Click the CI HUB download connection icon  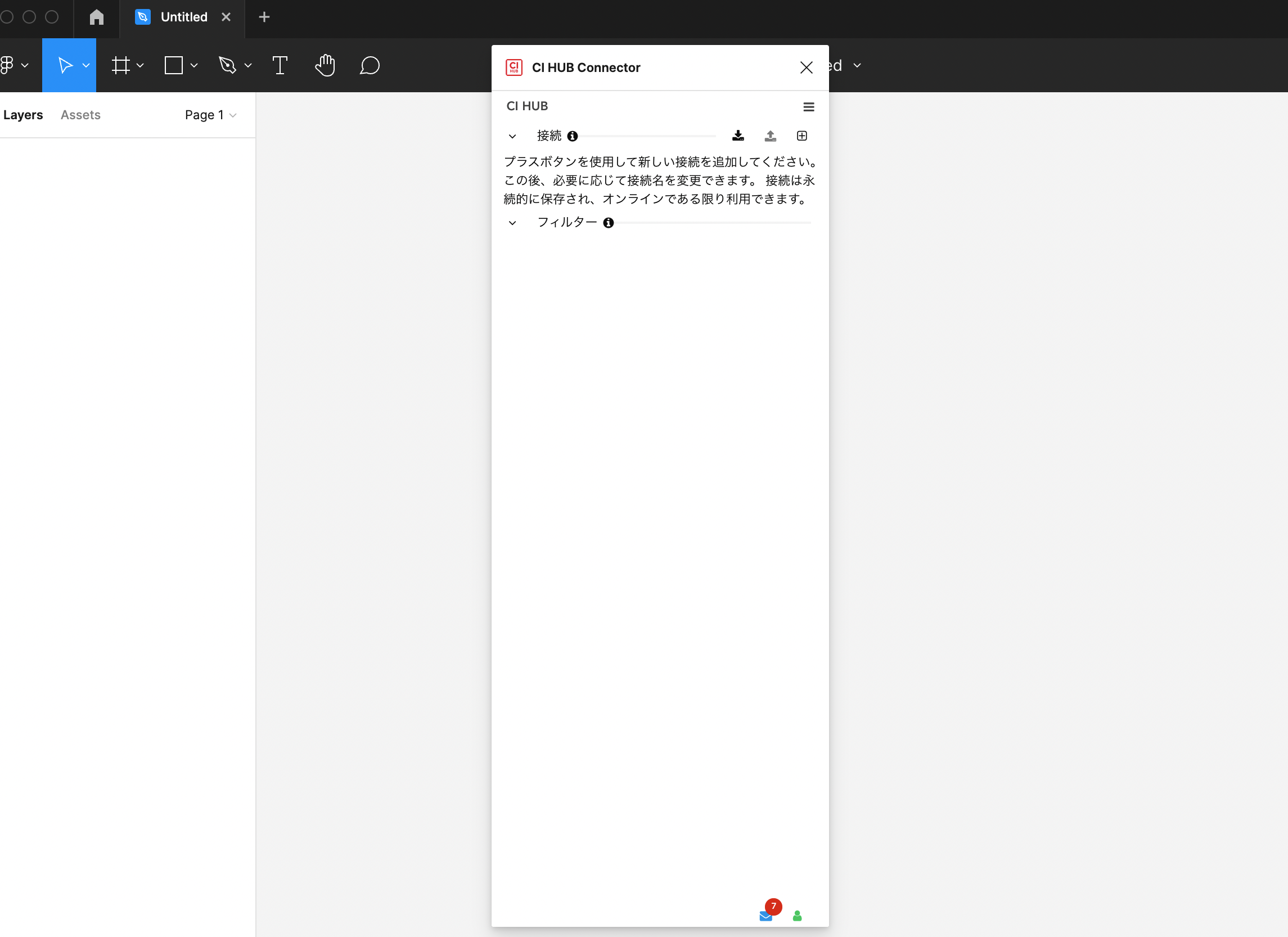739,135
